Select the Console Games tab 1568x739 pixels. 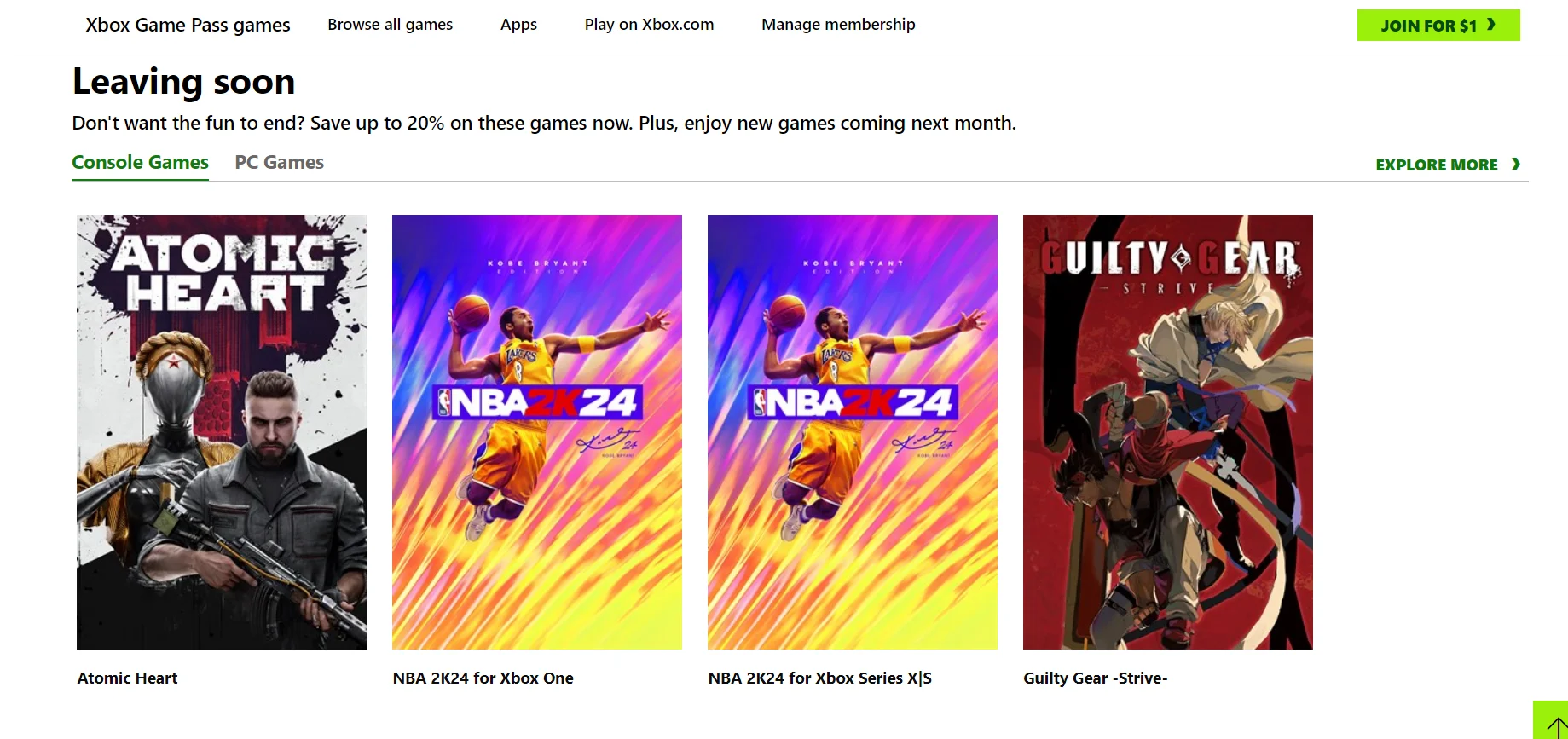tap(140, 162)
